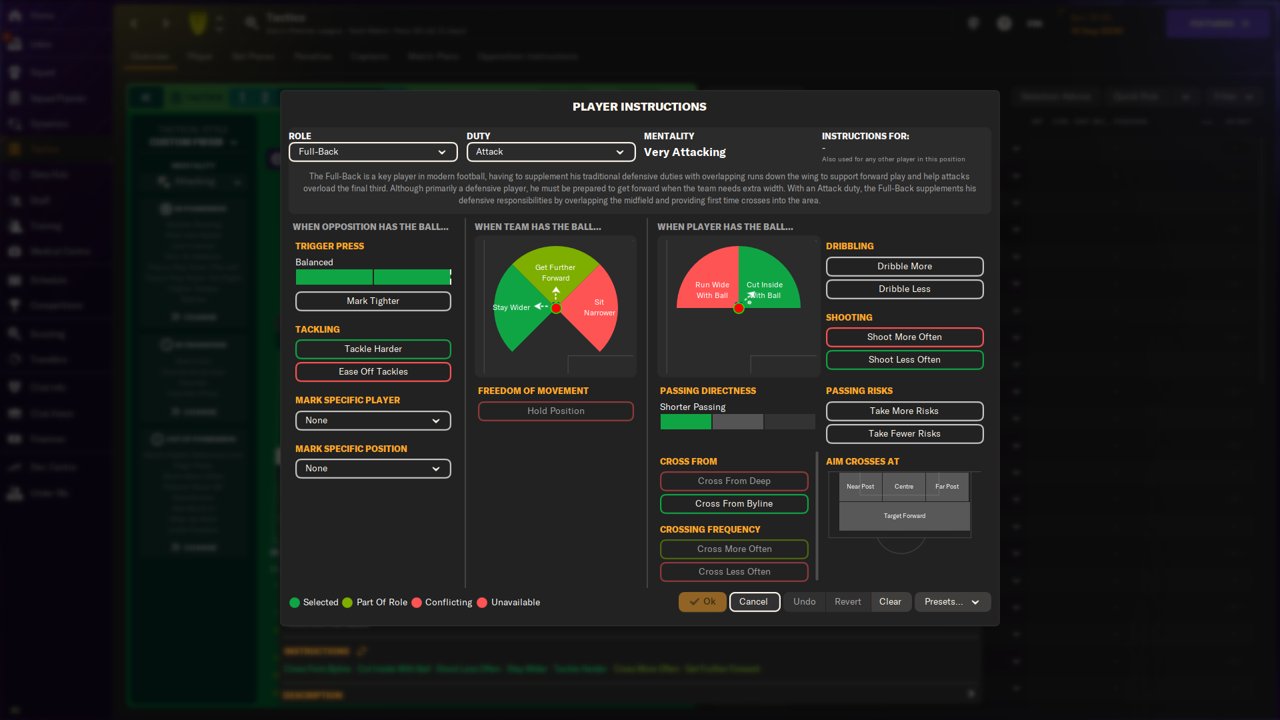The image size is (1280, 720).
Task: Open Mark Specific Player dropdown
Action: click(373, 421)
